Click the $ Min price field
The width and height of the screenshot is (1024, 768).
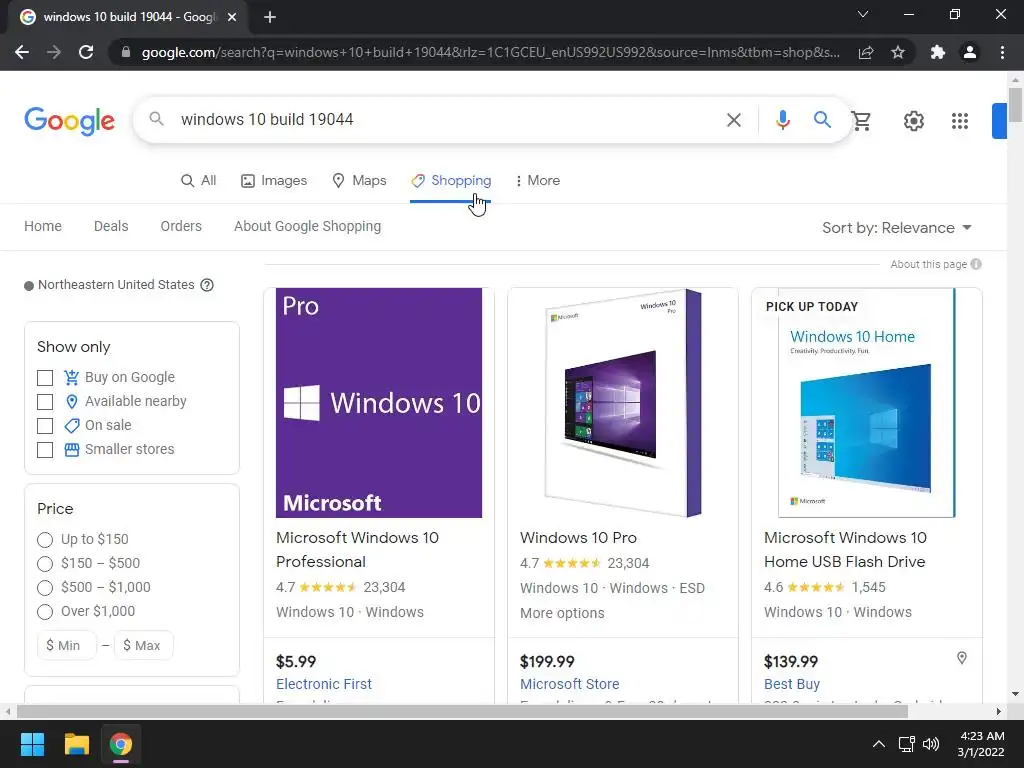[x=67, y=645]
